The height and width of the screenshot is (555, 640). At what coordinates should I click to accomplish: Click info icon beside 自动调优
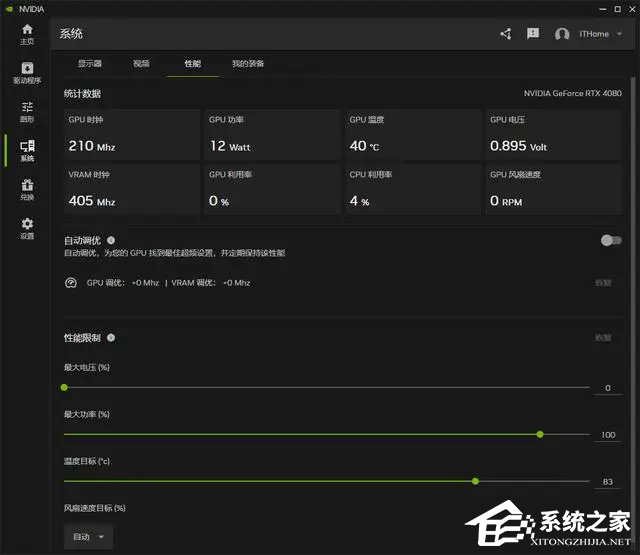click(x=111, y=240)
